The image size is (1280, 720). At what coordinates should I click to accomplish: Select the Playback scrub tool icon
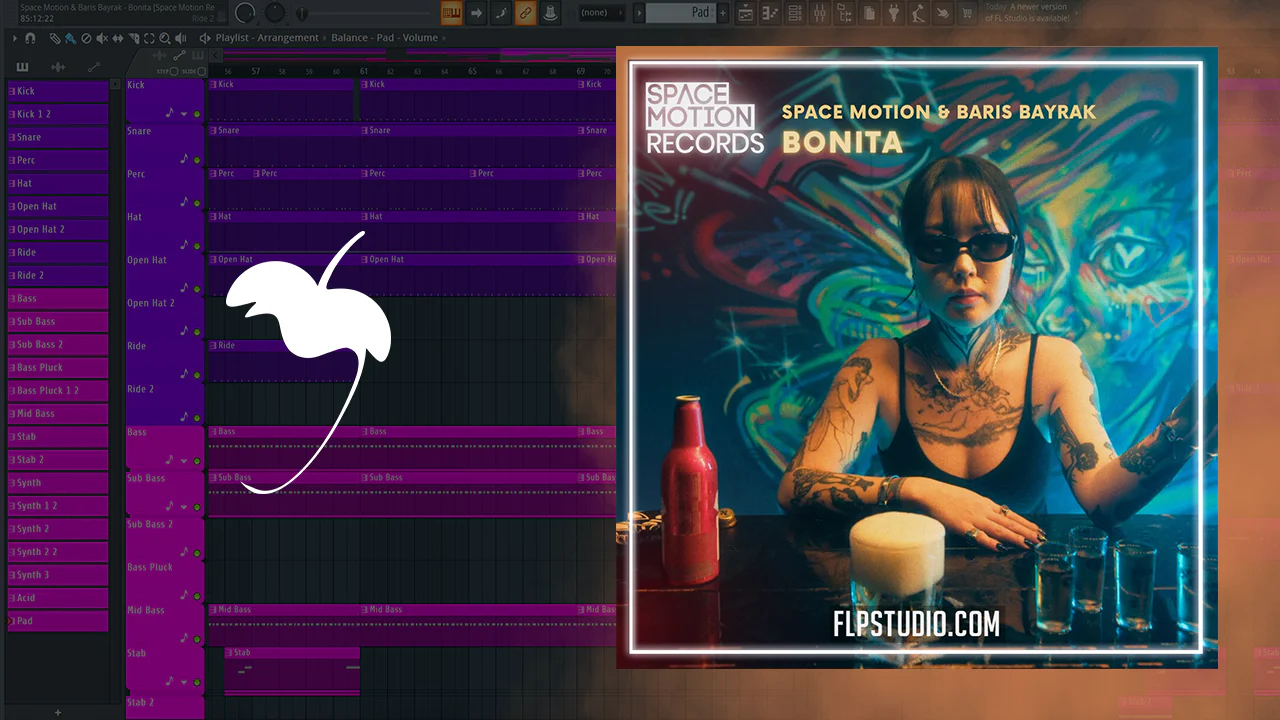tap(182, 38)
